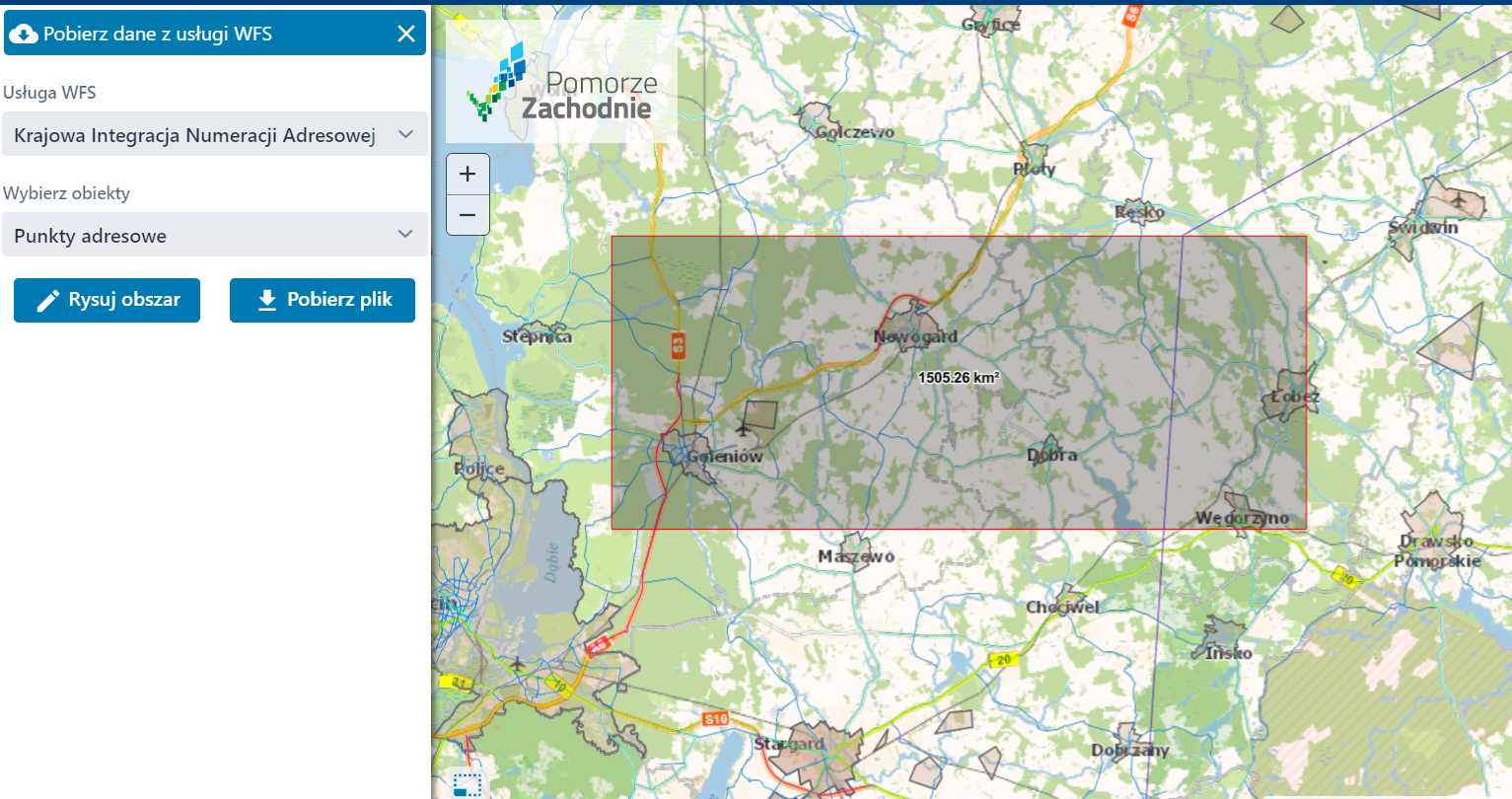Viewport: 1512px width, 799px height.
Task: Open the overview map icon at bottom-left
Action: tap(467, 784)
